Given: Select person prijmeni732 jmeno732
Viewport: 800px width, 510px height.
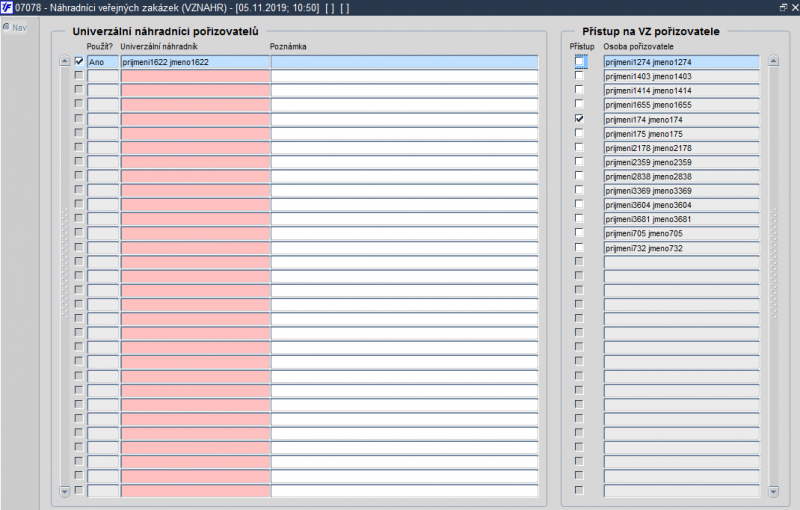Looking at the screenshot, I should (681, 248).
